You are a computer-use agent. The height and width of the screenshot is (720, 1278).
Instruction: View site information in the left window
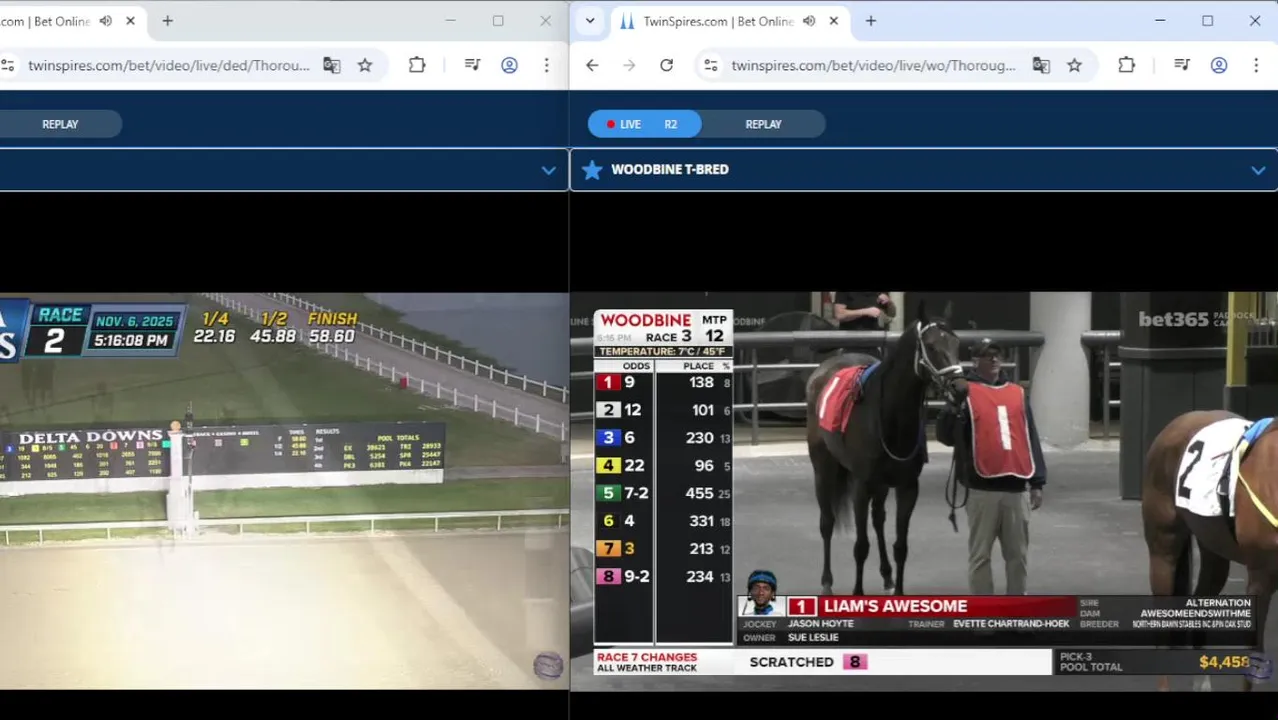[x=8, y=65]
